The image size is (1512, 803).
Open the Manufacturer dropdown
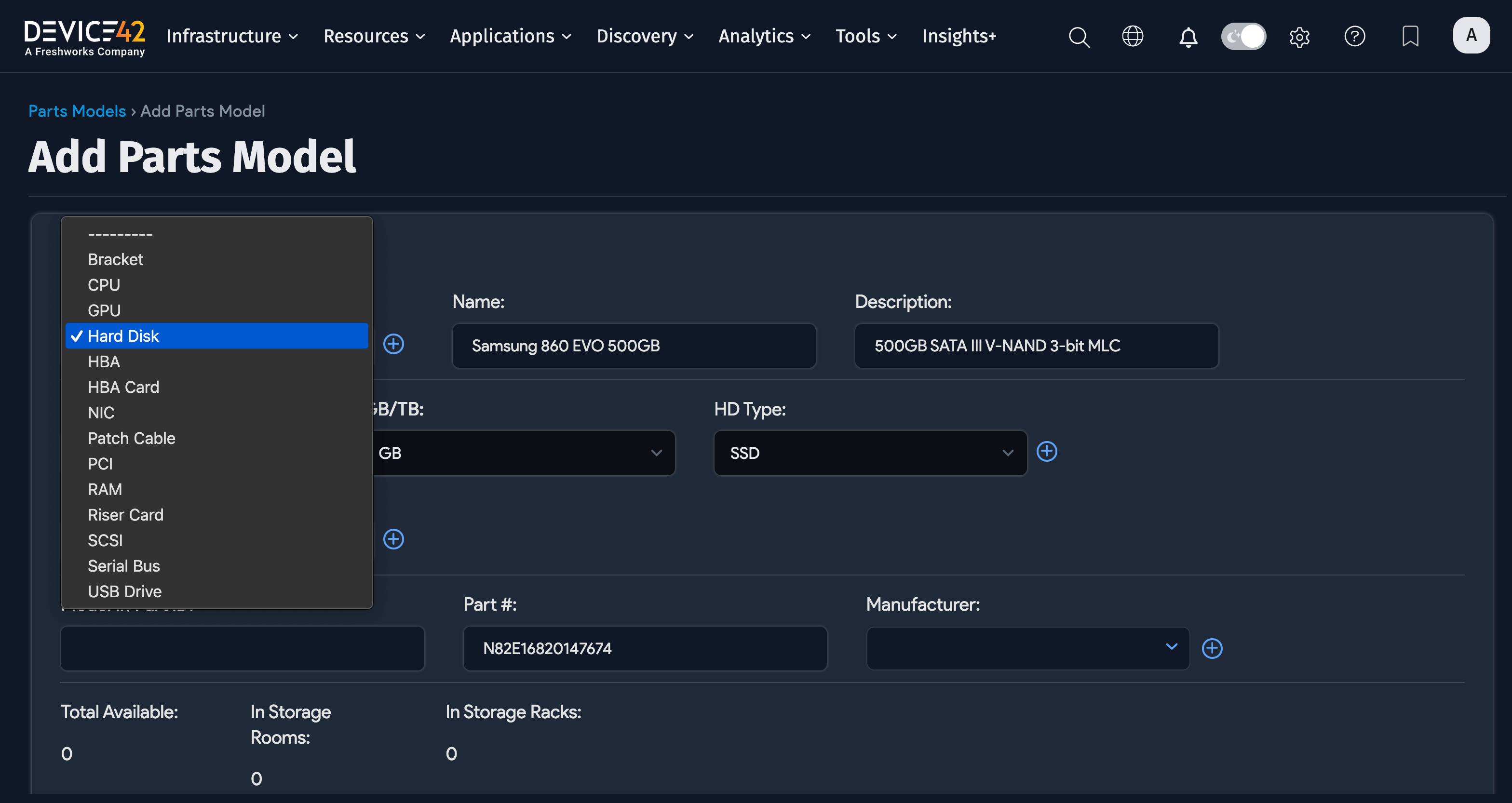click(1027, 648)
